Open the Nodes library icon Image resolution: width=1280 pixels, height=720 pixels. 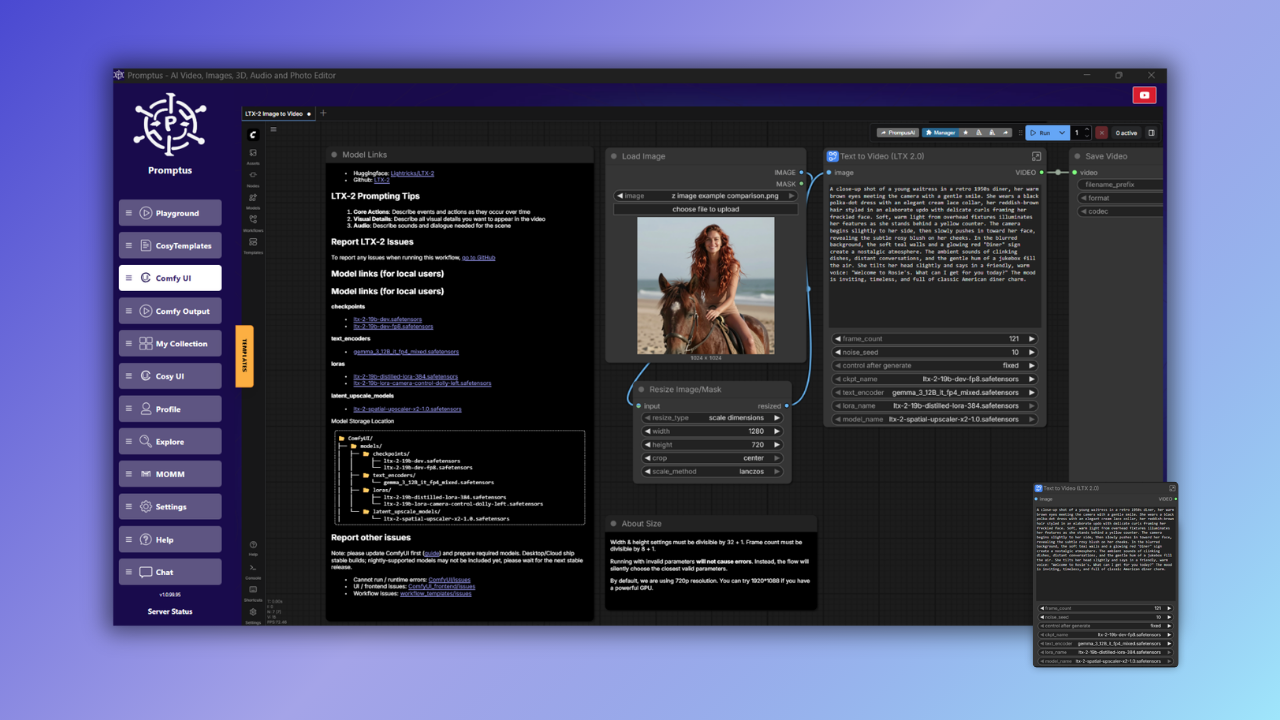[253, 177]
